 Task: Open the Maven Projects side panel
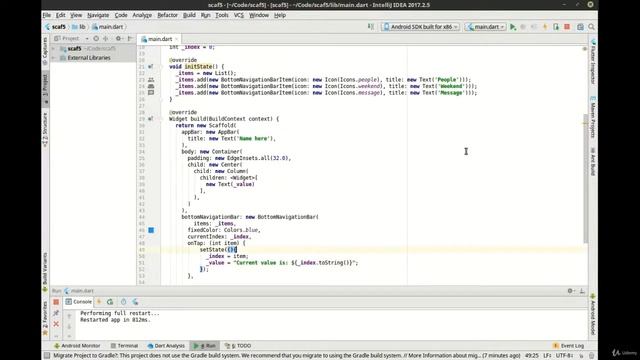point(593,117)
